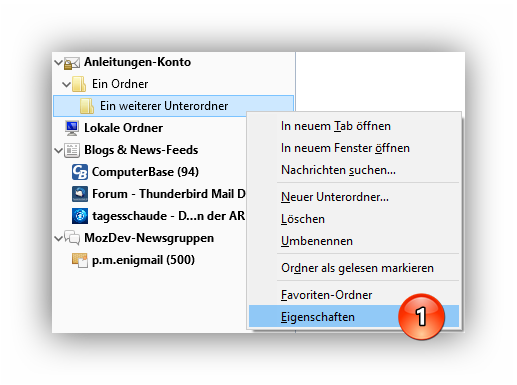Image resolution: width=517 pixels, height=385 pixels.
Task: Click the Thunderbird Mail forum feed icon
Action: tap(80, 194)
